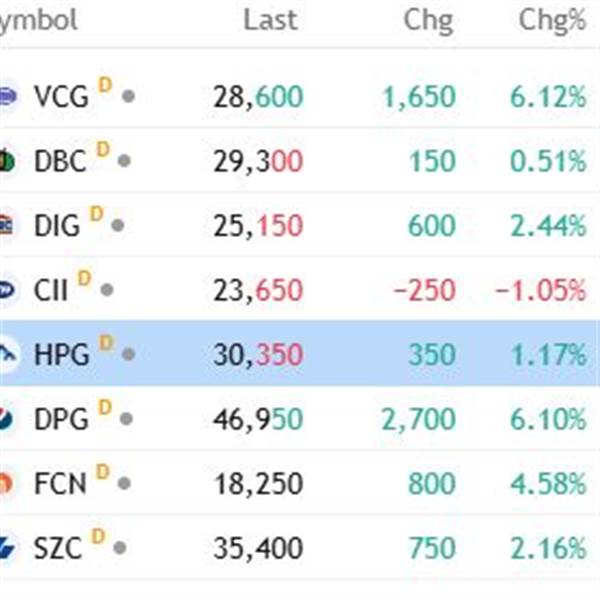Select the VCG symbol row
Viewport: 600px width, 600px height.
tap(60, 97)
